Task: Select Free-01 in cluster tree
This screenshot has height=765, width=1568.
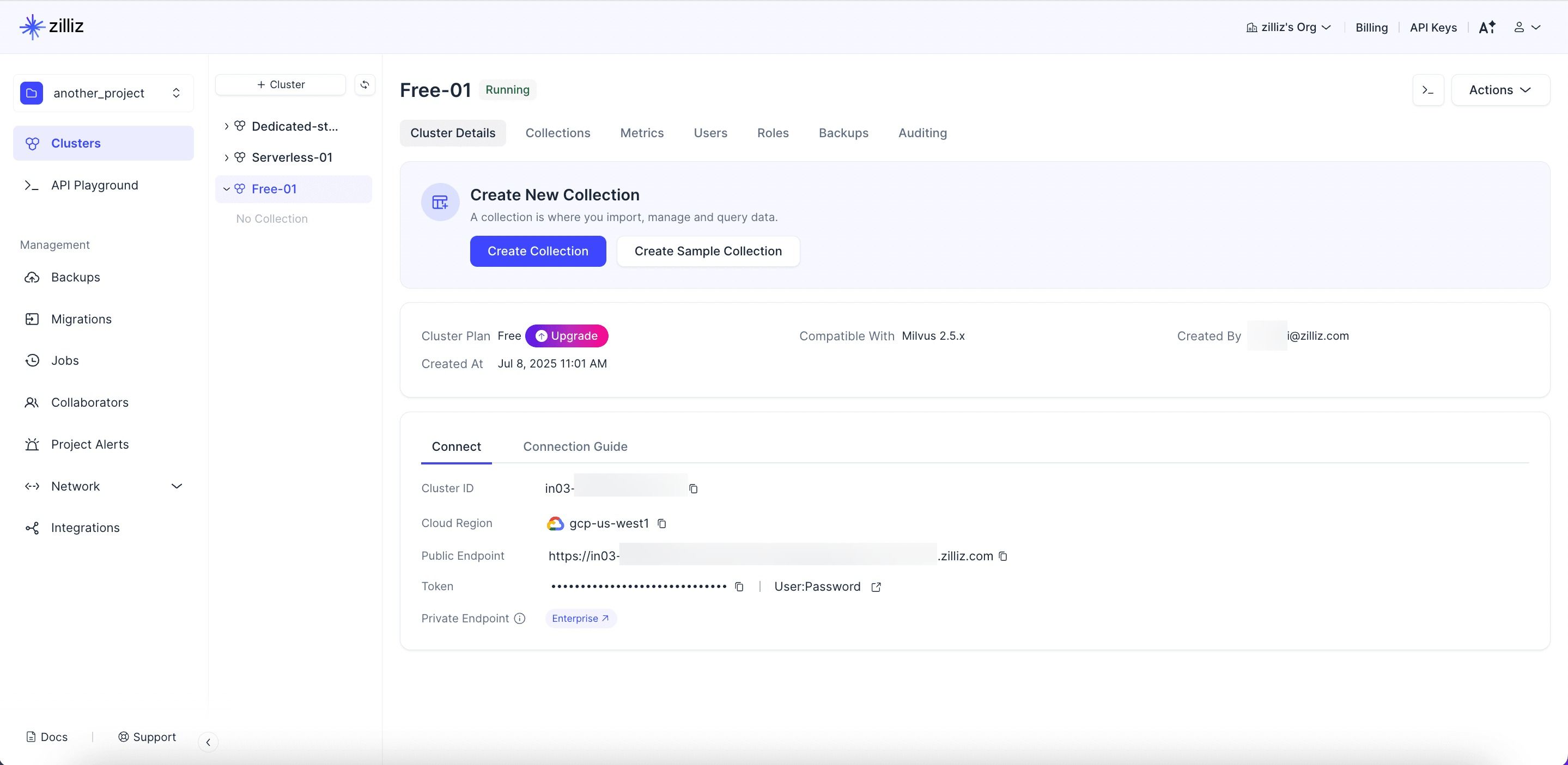Action: coord(274,189)
